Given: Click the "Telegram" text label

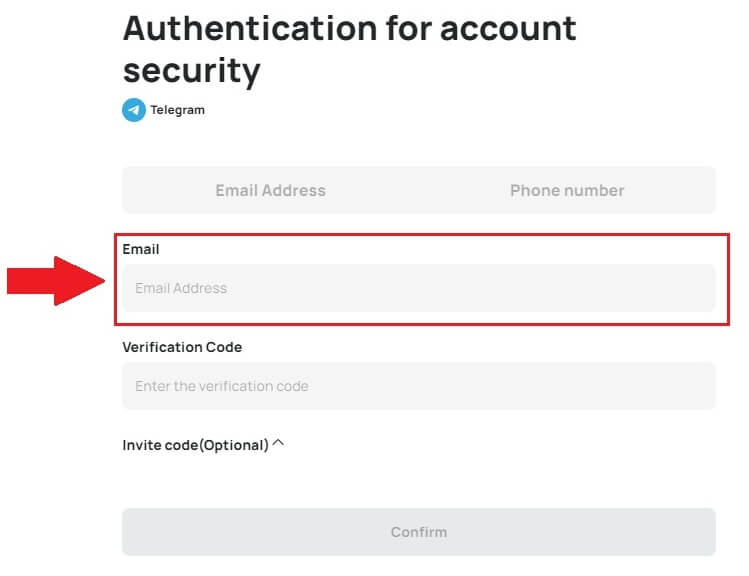Looking at the screenshot, I should [x=177, y=110].
